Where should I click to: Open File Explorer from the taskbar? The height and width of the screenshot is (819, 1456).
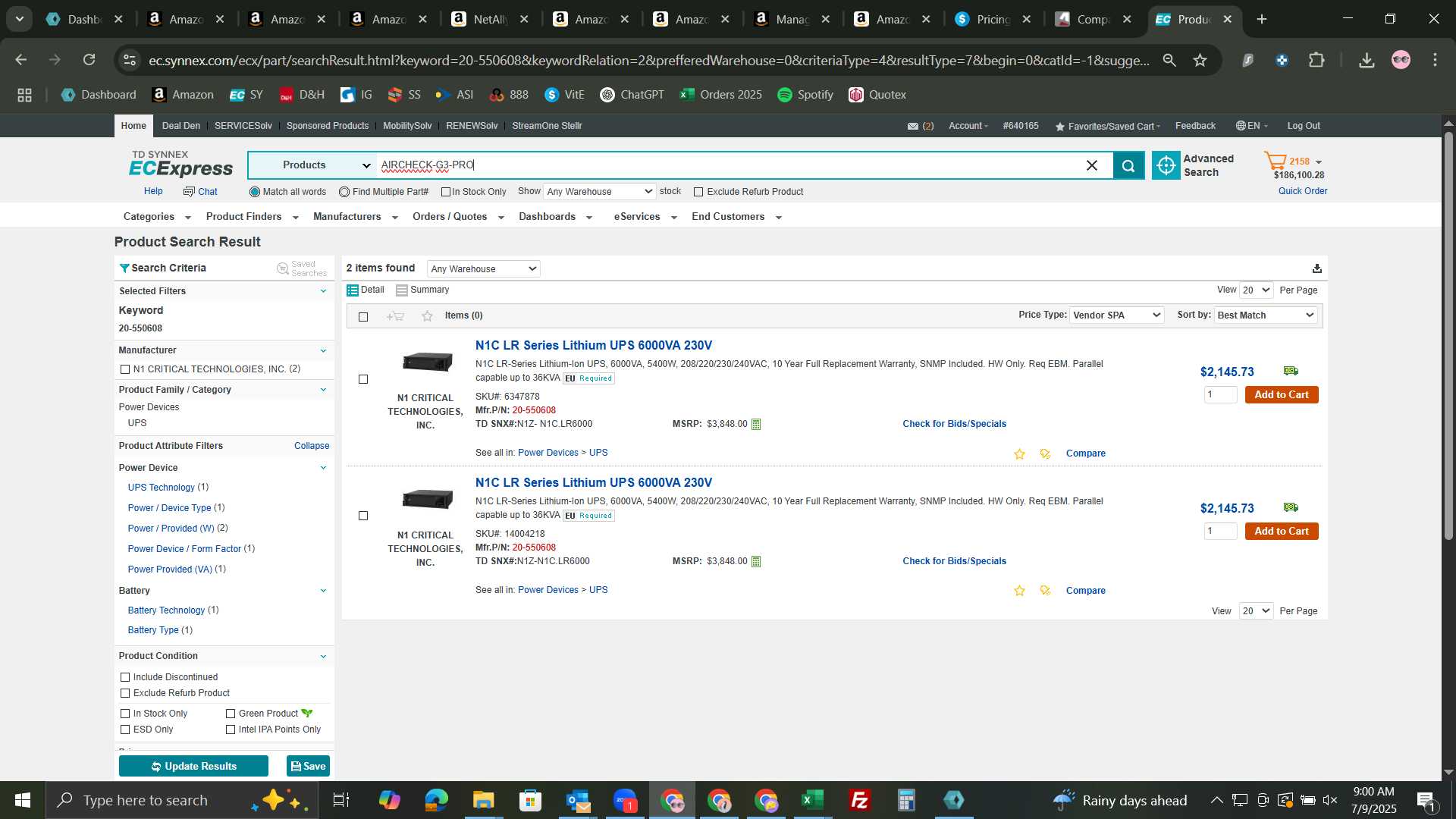point(483,800)
